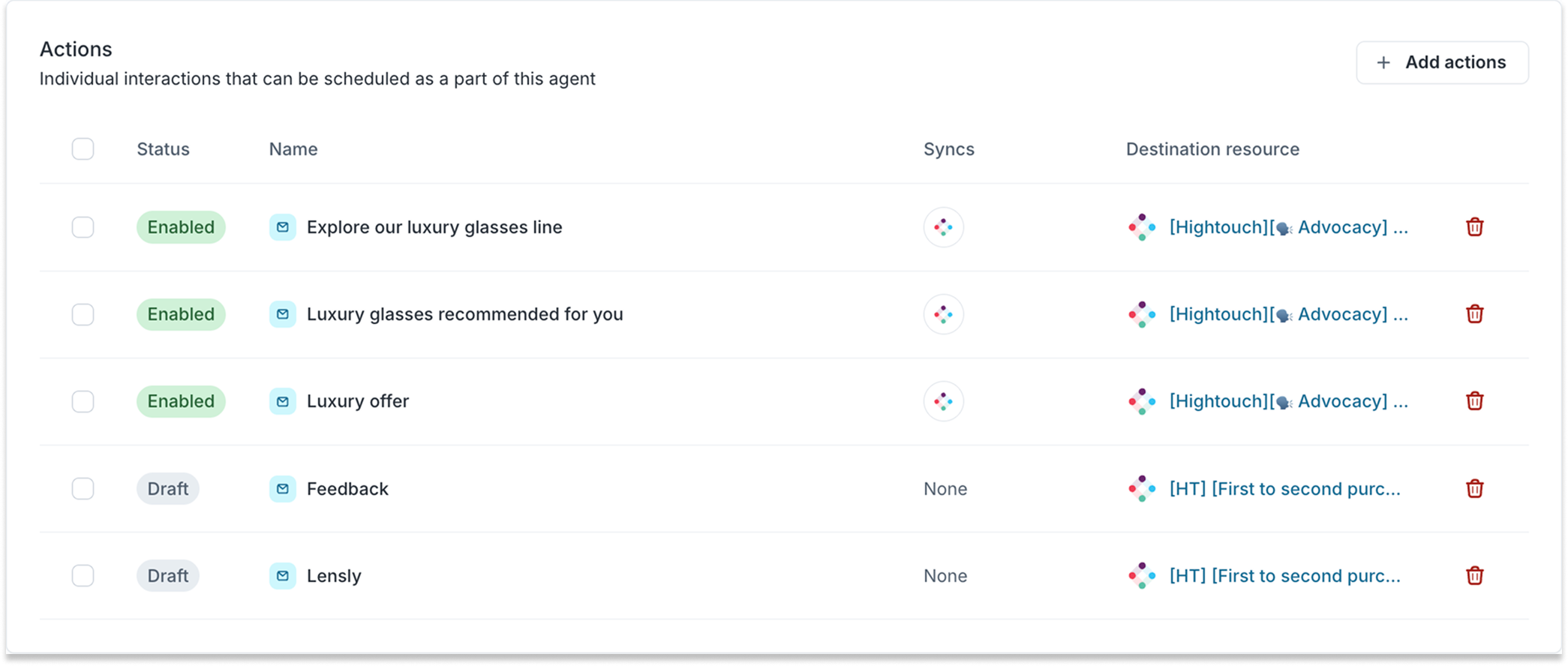Remove the Feedback draft action via trash icon
The width and height of the screenshot is (1568, 666).
tap(1474, 488)
